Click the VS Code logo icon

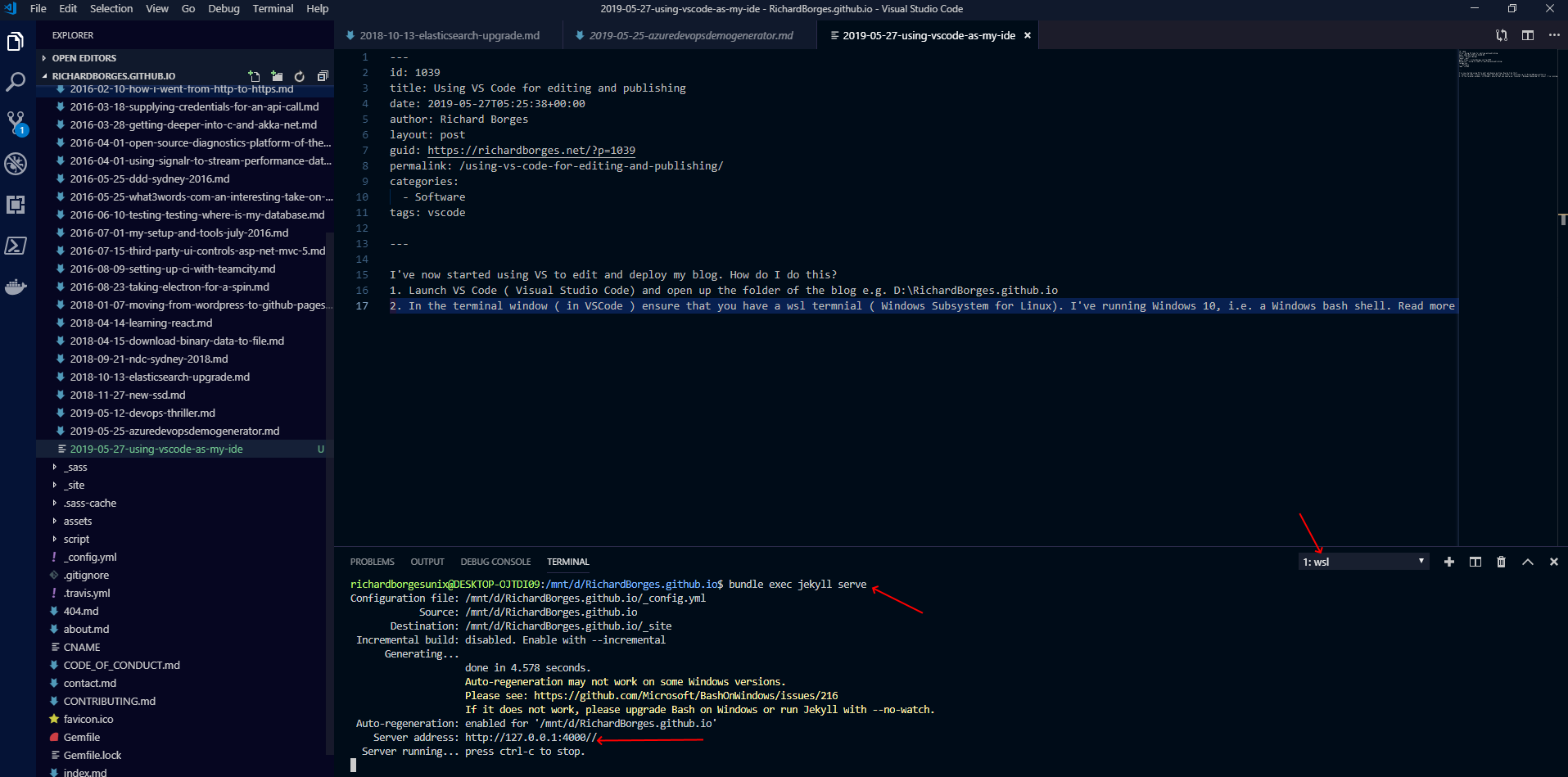point(11,8)
